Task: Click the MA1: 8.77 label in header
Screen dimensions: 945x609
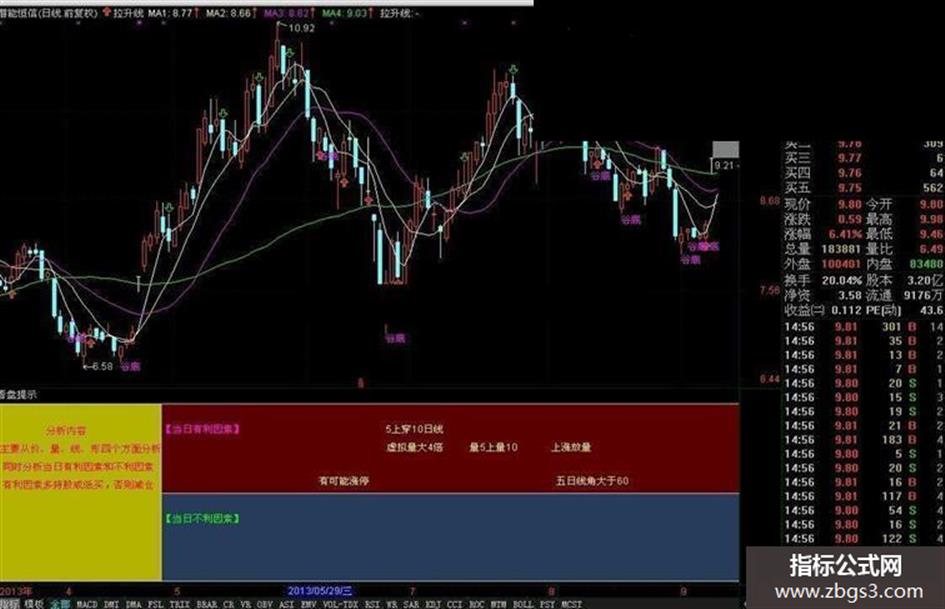Action: 170,12
